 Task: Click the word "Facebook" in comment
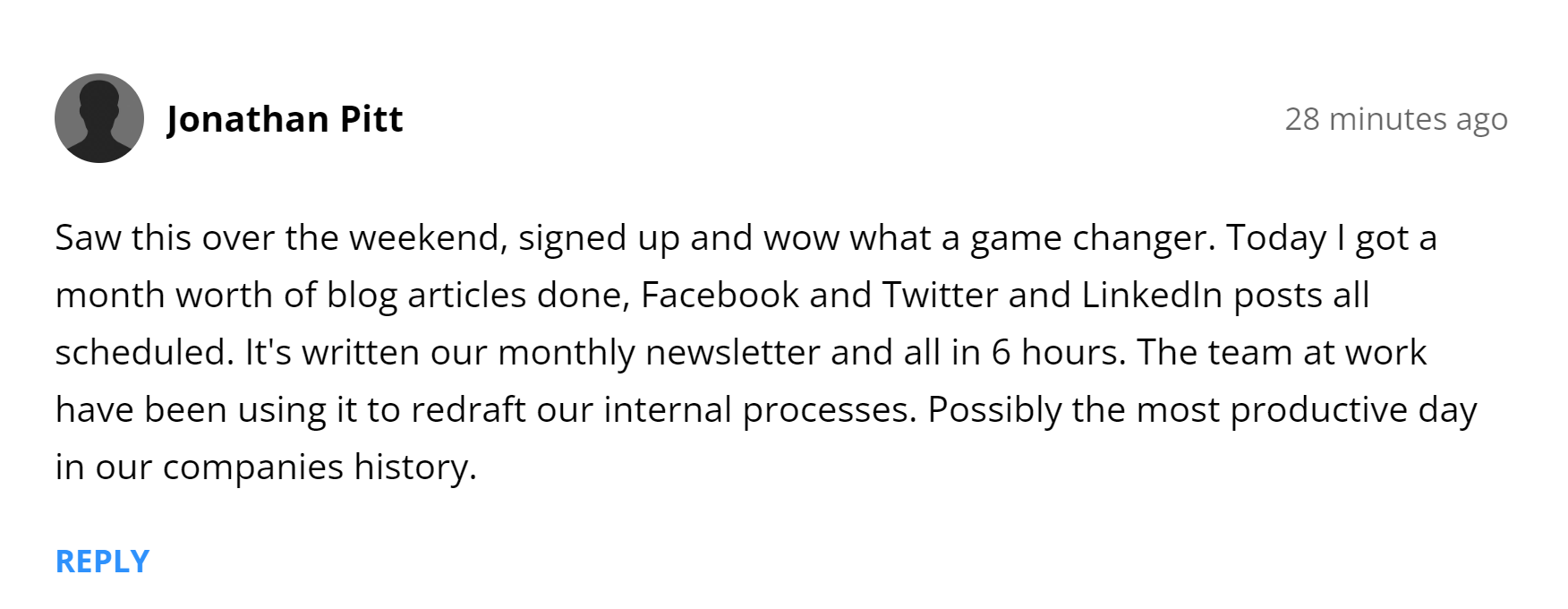[720, 296]
